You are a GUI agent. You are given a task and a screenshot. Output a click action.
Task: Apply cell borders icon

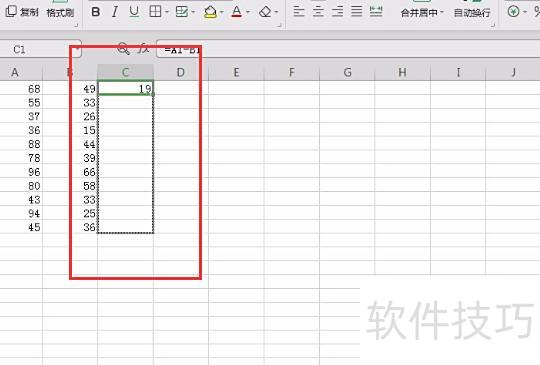point(155,12)
